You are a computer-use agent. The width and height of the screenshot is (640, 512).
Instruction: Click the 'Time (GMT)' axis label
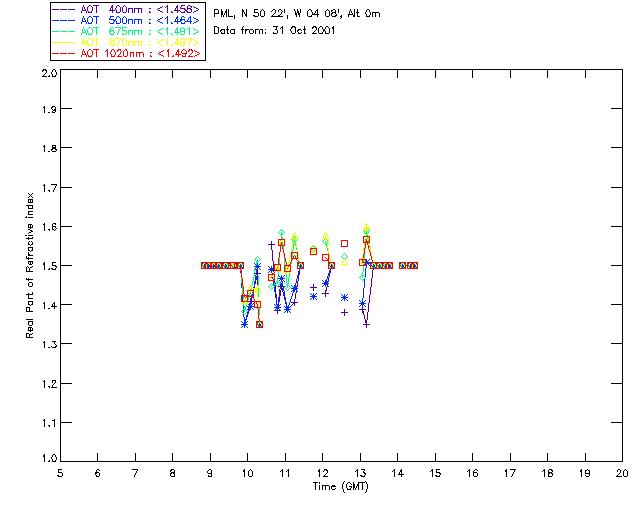[x=340, y=487]
